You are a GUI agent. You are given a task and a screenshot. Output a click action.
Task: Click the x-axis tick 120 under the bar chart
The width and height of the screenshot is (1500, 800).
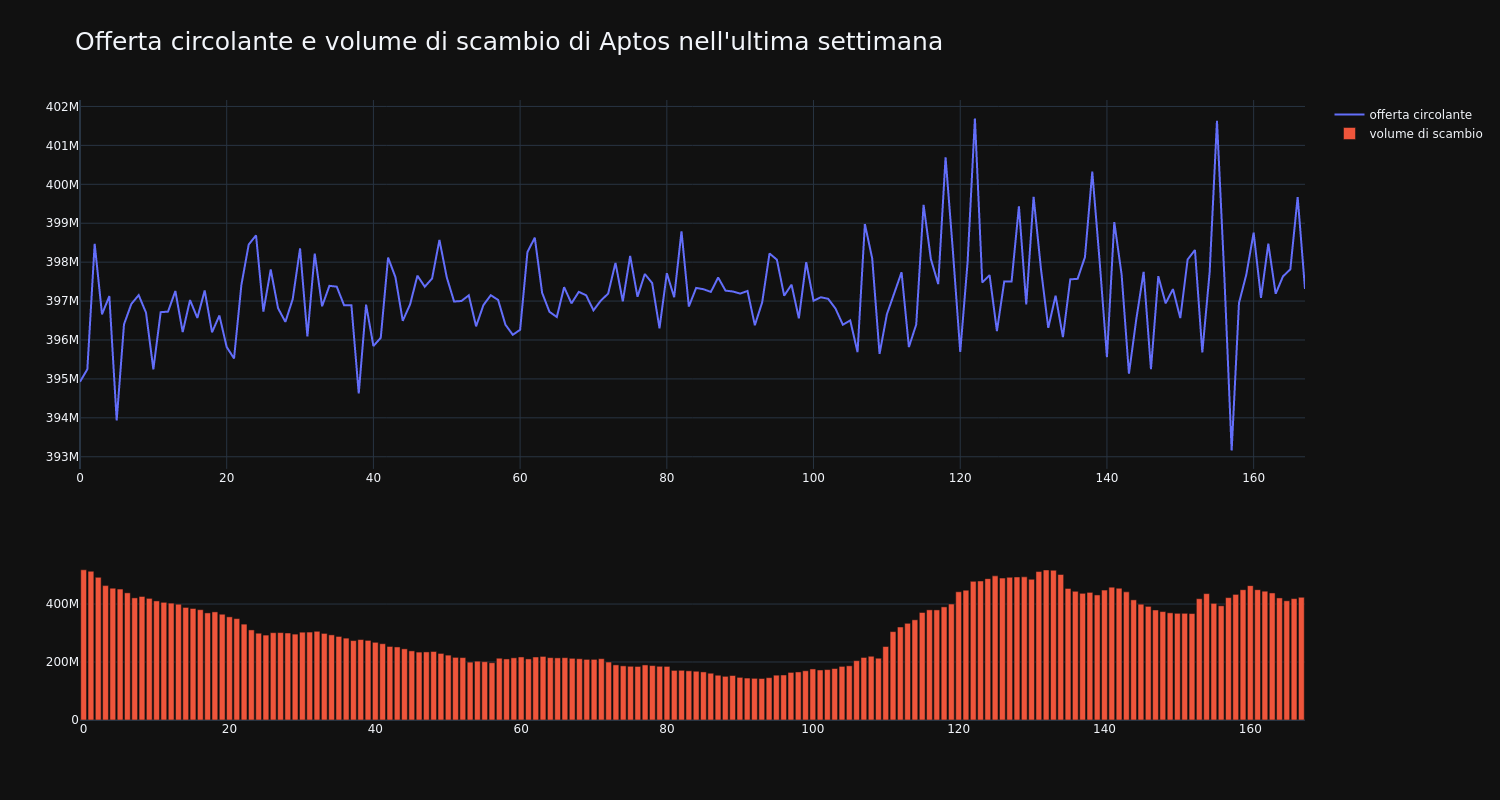click(959, 729)
